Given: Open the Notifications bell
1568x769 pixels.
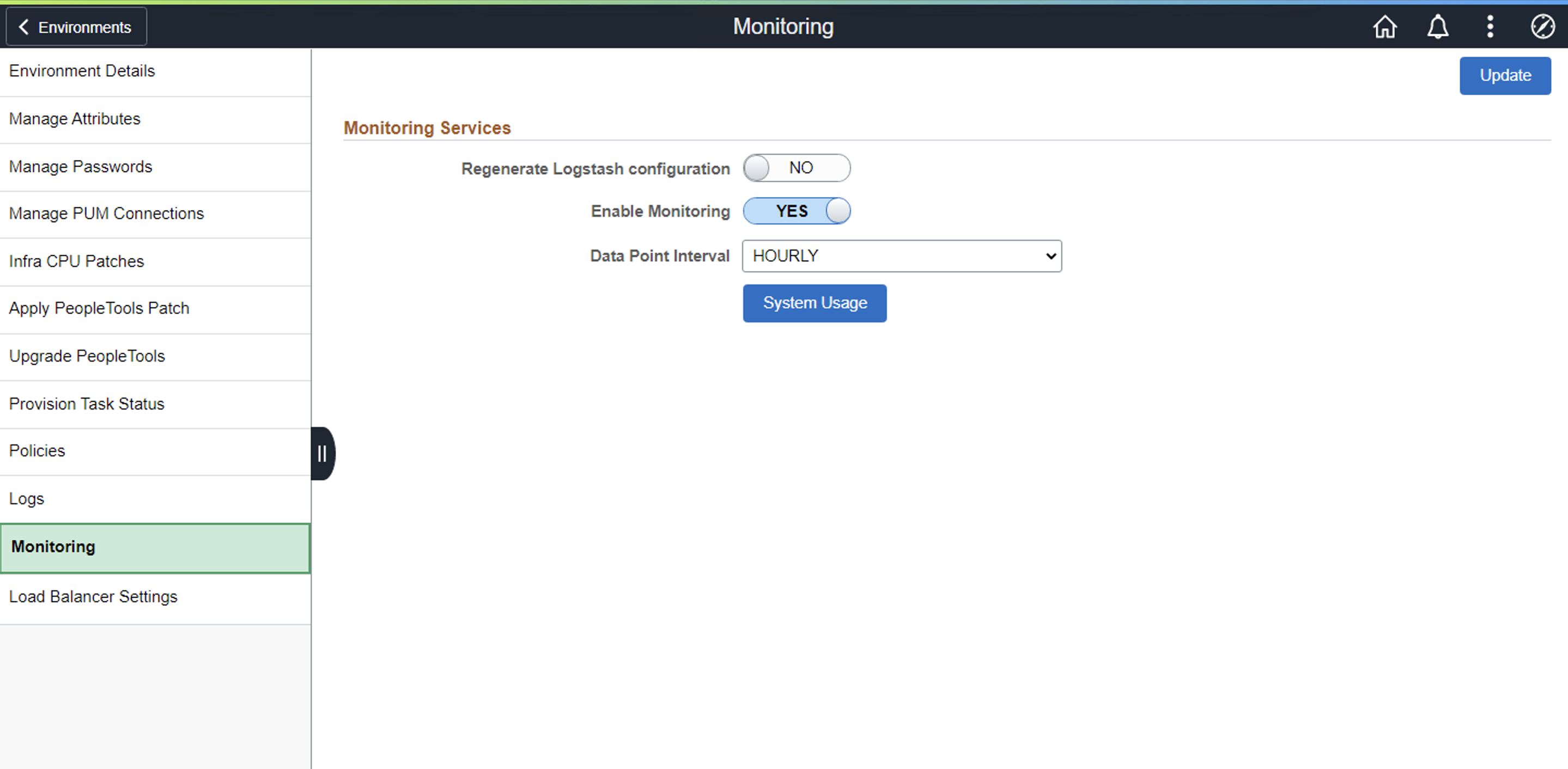Looking at the screenshot, I should coord(1438,26).
